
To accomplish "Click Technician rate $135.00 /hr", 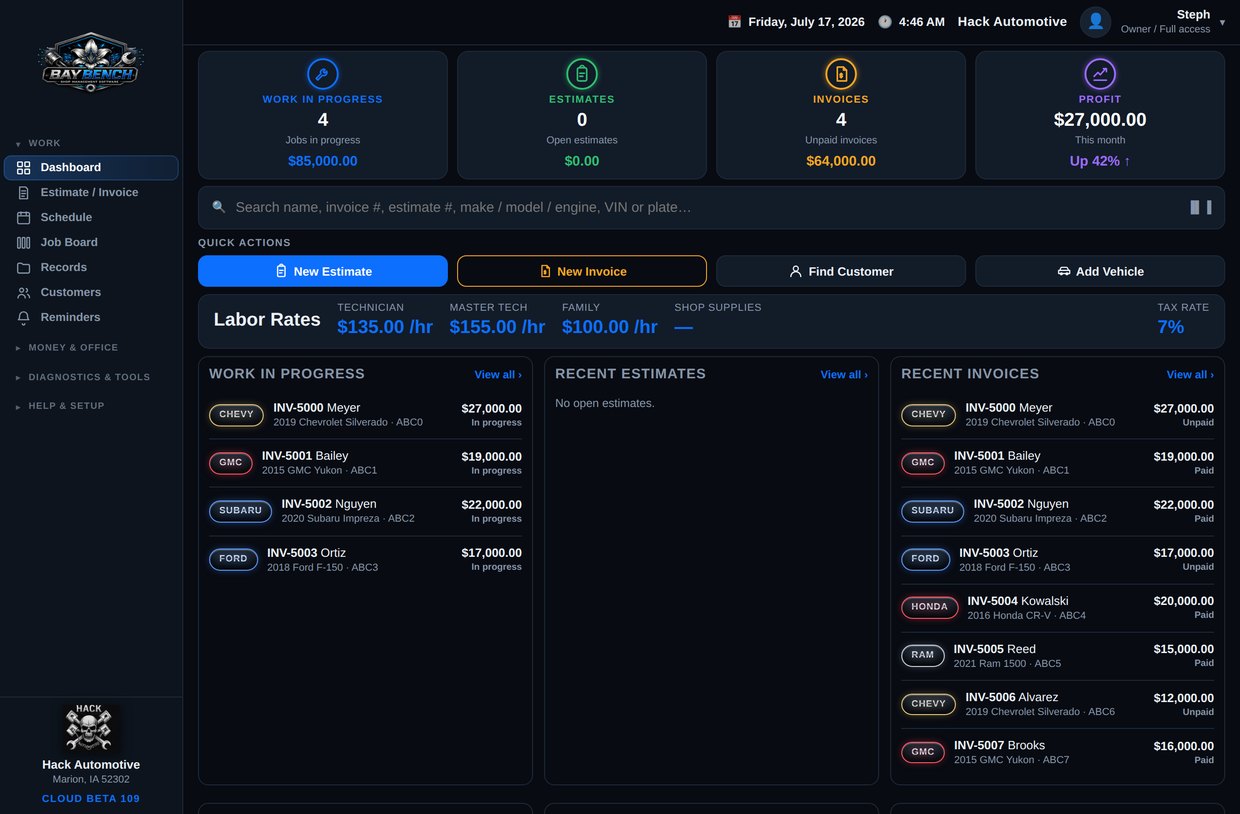I will (385, 327).
